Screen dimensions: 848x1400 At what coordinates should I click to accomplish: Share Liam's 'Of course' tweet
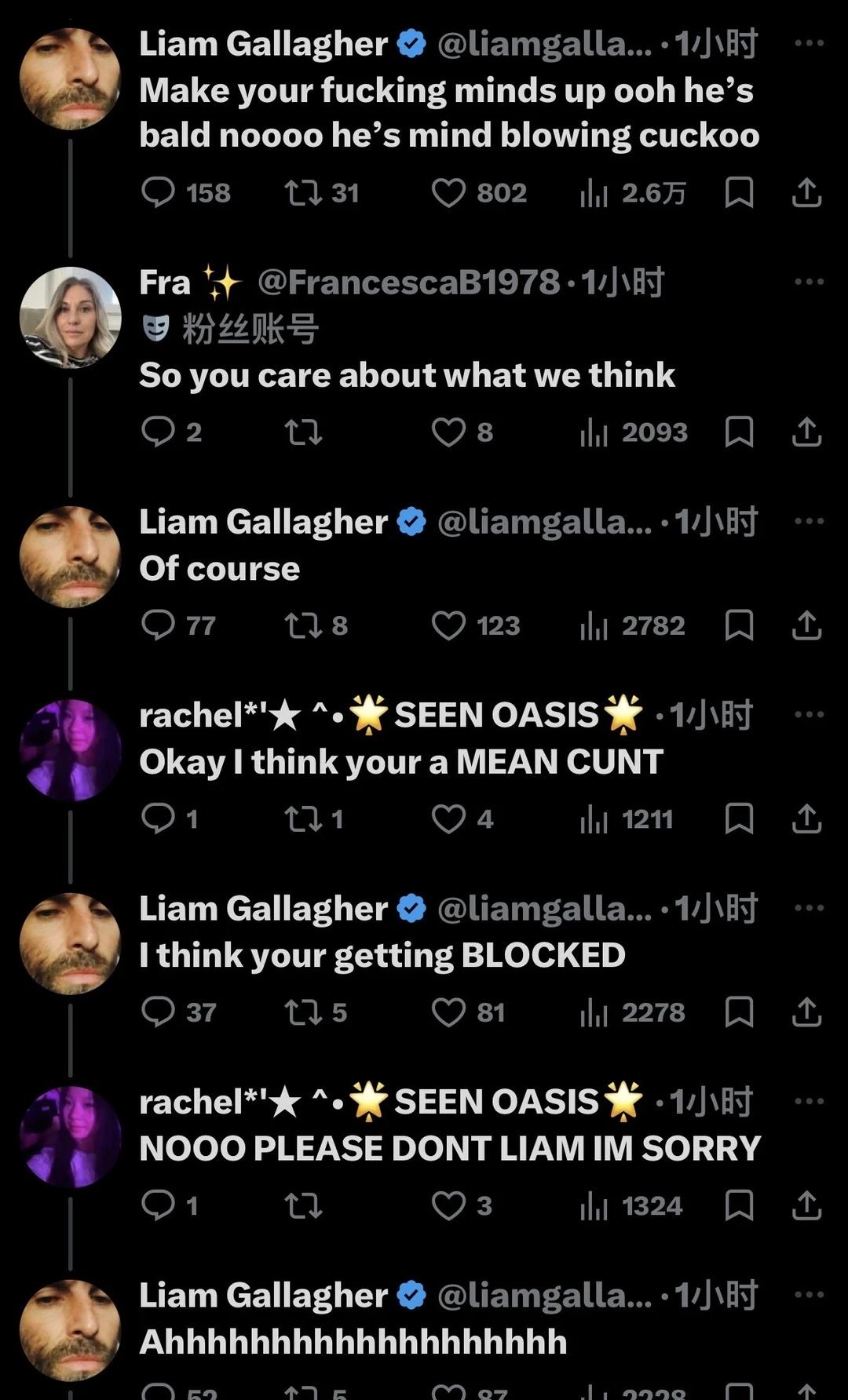(x=806, y=625)
